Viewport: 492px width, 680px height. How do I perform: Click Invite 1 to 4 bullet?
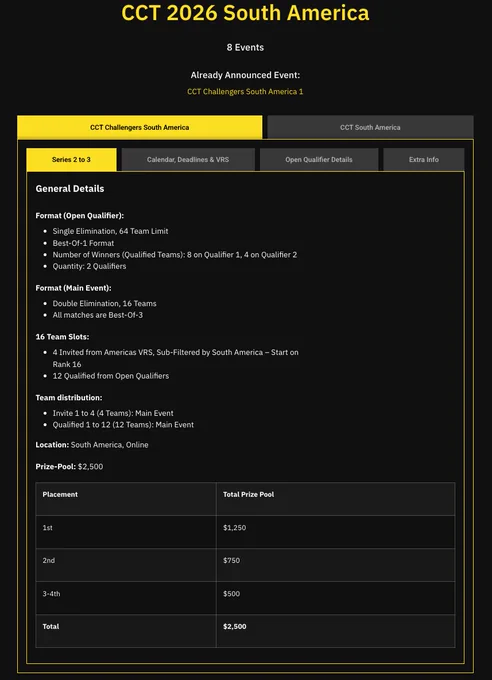[113, 413]
